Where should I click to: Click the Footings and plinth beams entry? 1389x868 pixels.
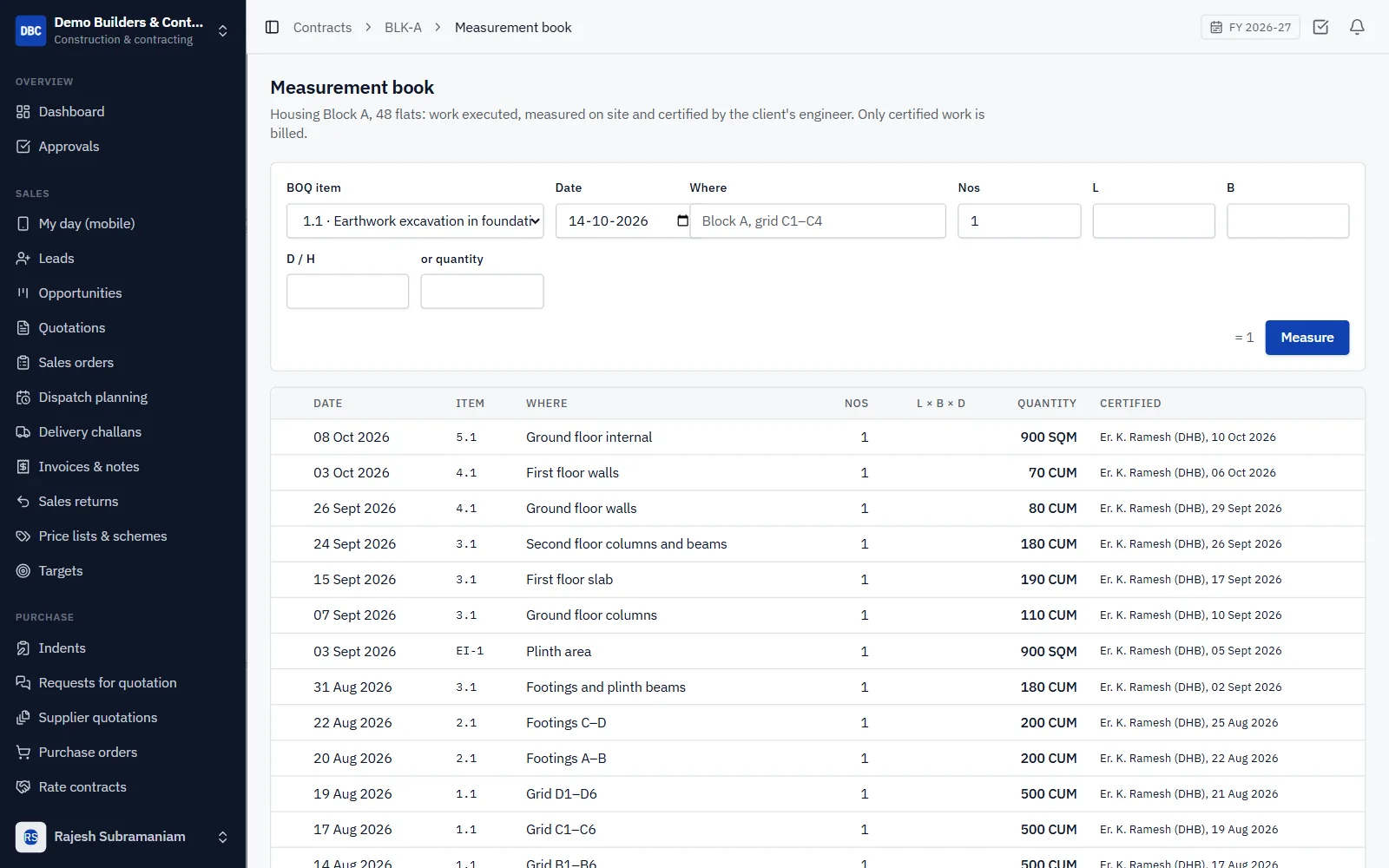[606, 687]
